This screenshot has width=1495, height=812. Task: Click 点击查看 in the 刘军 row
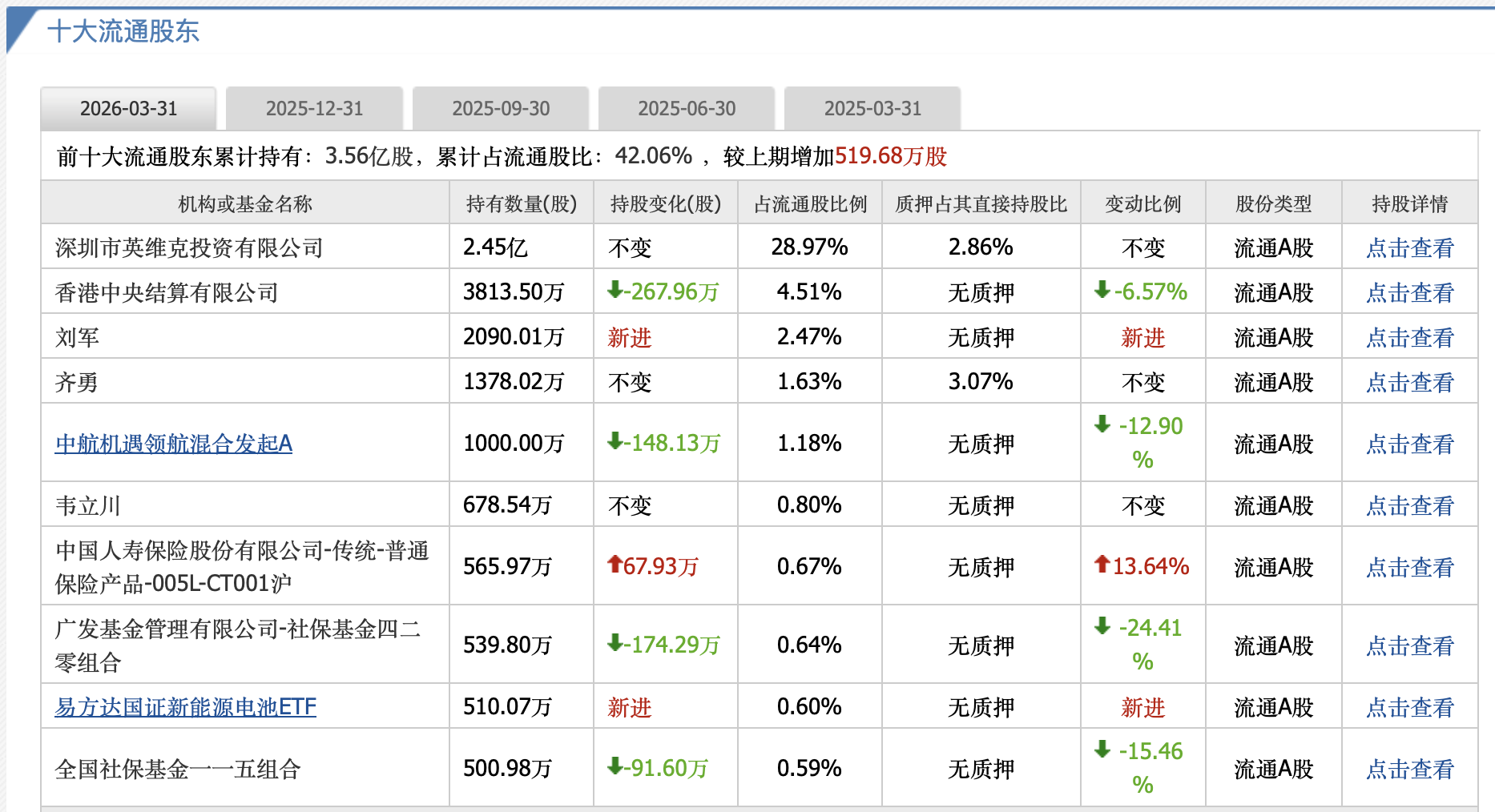coord(1409,338)
